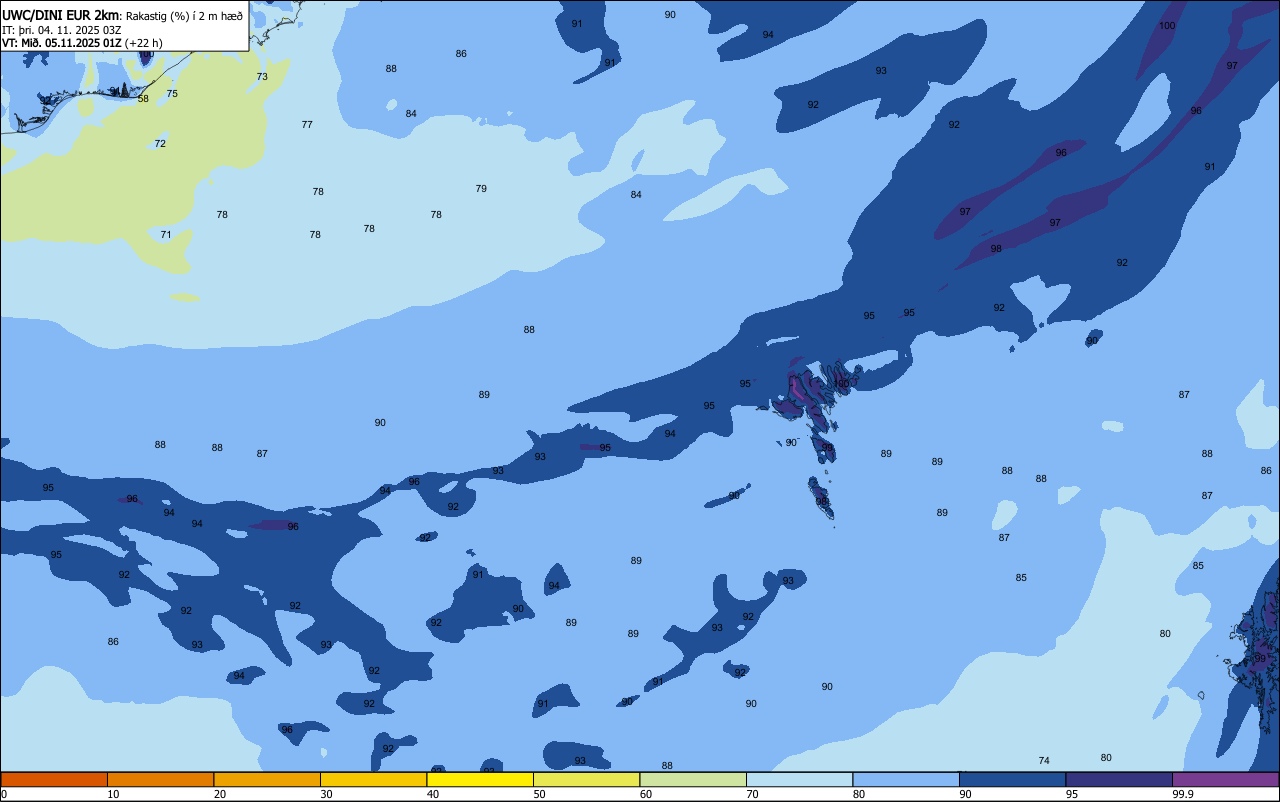Click the 0–10 dark orange legend swatch
Screen dimensions: 1280x802
[x=54, y=779]
